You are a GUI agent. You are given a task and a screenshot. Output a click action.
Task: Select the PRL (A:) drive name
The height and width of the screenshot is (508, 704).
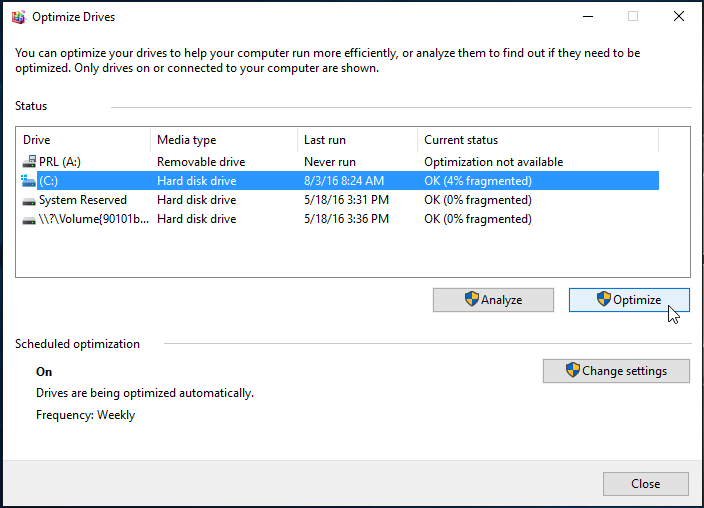coord(62,162)
